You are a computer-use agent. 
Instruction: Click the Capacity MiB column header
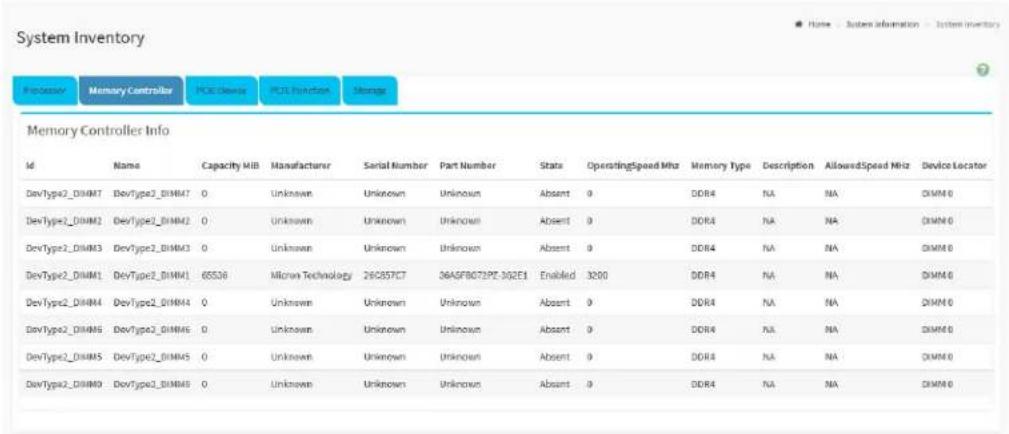(x=230, y=165)
